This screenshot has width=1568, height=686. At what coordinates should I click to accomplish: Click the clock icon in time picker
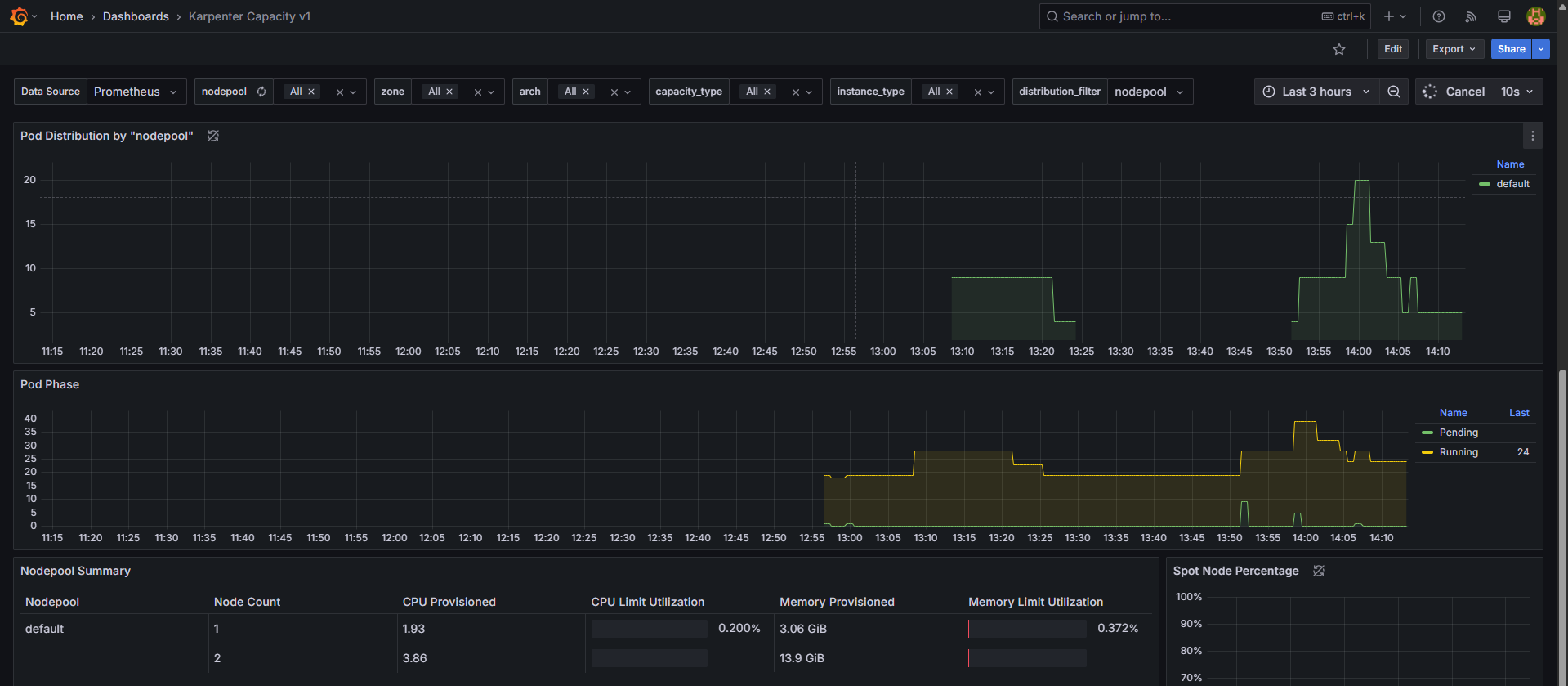(1269, 92)
